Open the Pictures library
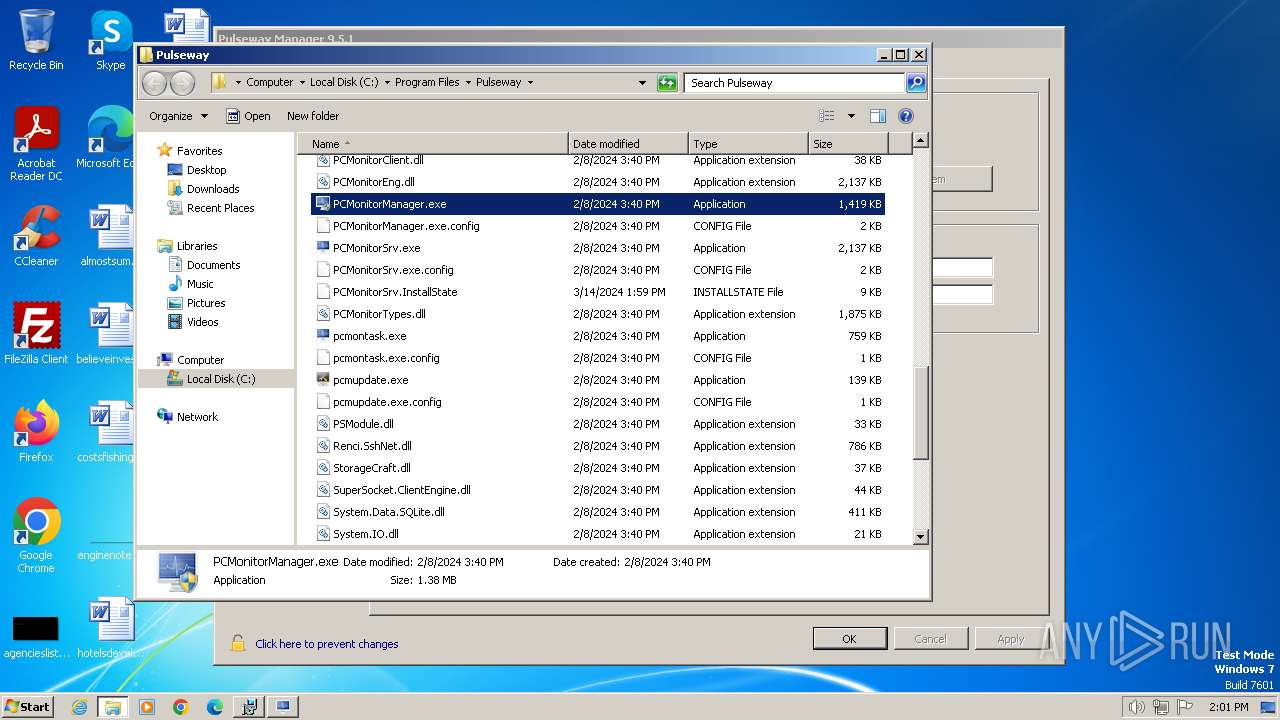The width and height of the screenshot is (1280, 720). [x=205, y=303]
